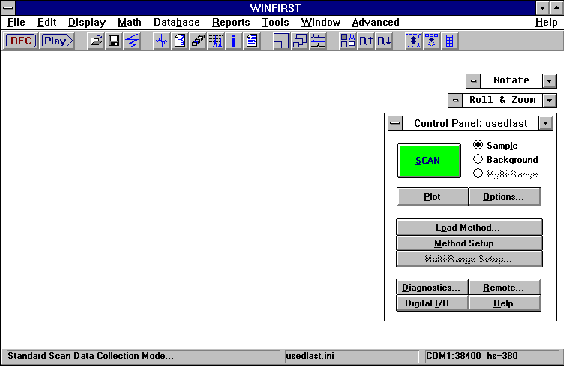Open the Window menu

click(x=320, y=22)
